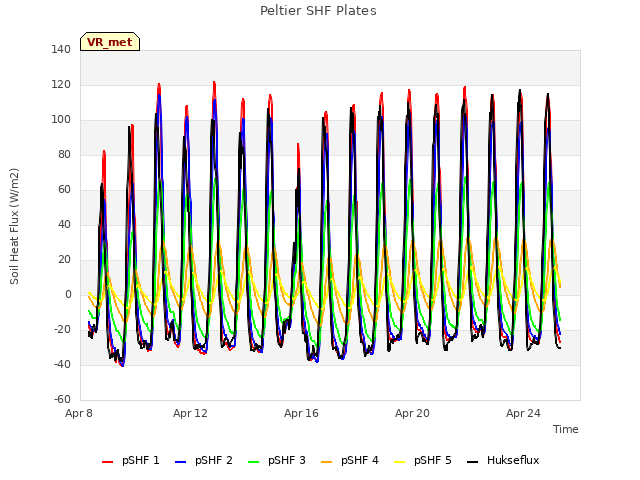Click the blue pSHF 2 legend swatch

[x=180, y=462]
